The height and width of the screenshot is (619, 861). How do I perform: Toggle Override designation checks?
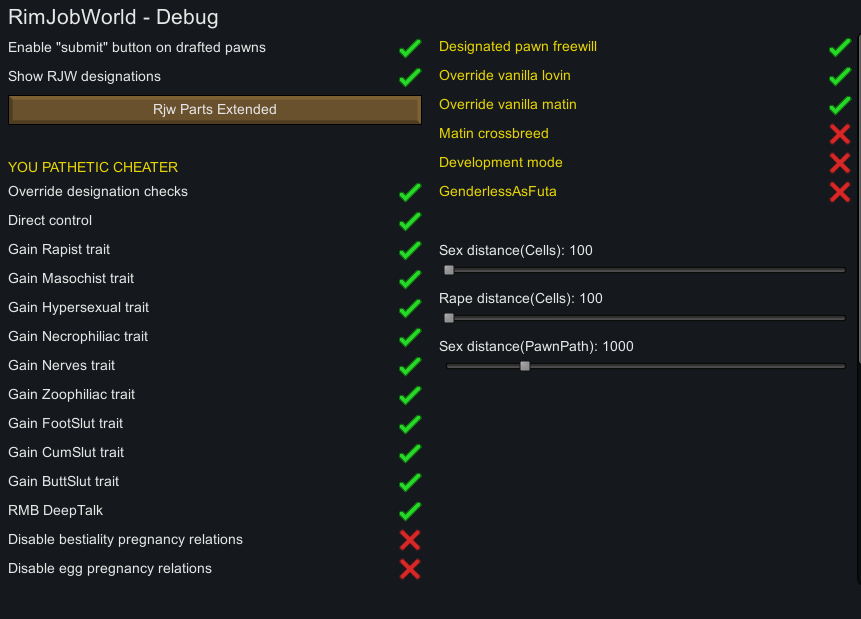pyautogui.click(x=409, y=192)
